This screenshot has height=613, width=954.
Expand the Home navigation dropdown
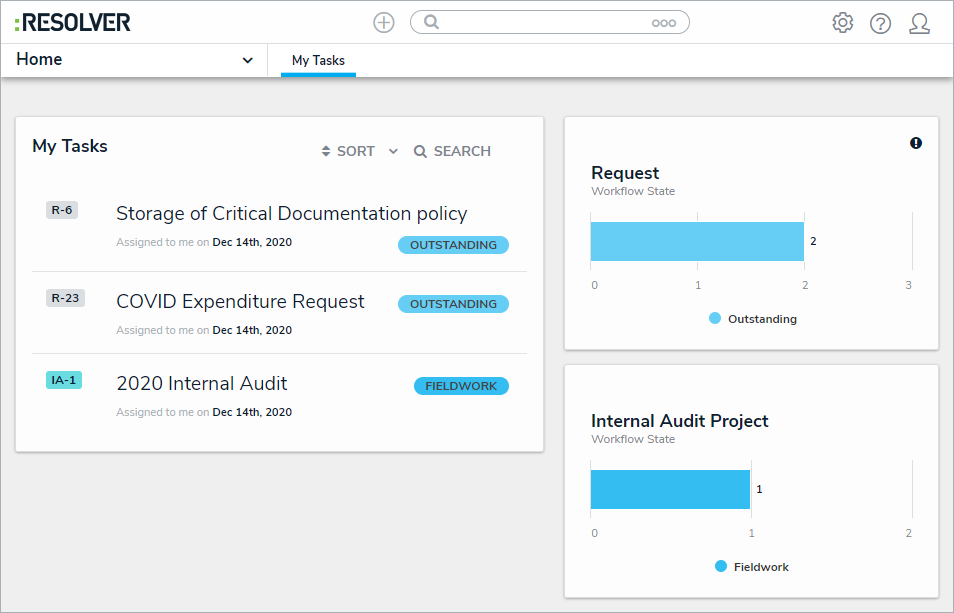247,60
